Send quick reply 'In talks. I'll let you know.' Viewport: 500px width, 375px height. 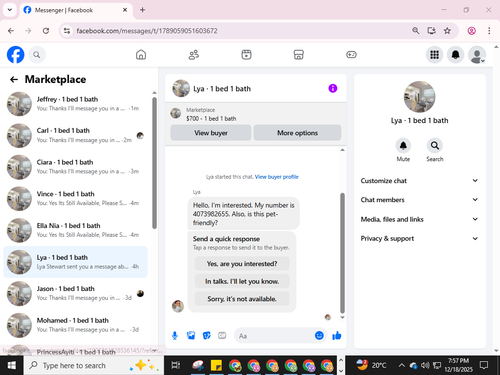tap(242, 281)
